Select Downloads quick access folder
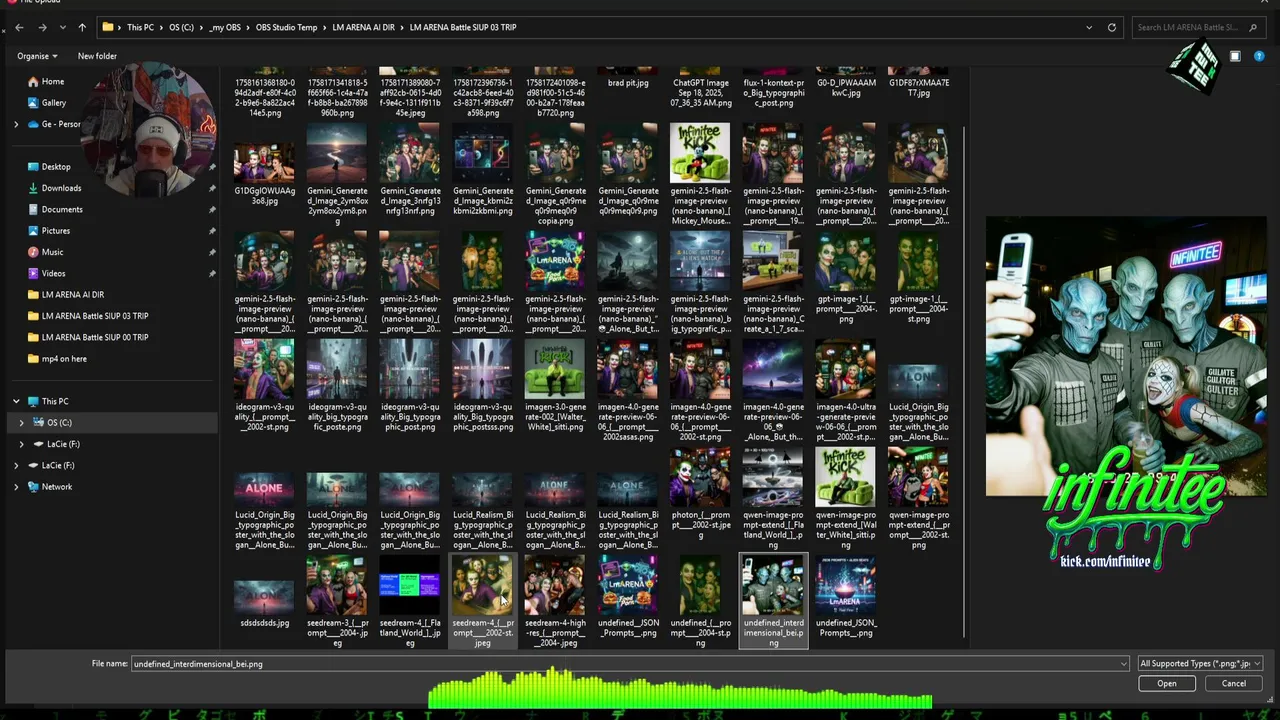The width and height of the screenshot is (1280, 720). (x=61, y=188)
